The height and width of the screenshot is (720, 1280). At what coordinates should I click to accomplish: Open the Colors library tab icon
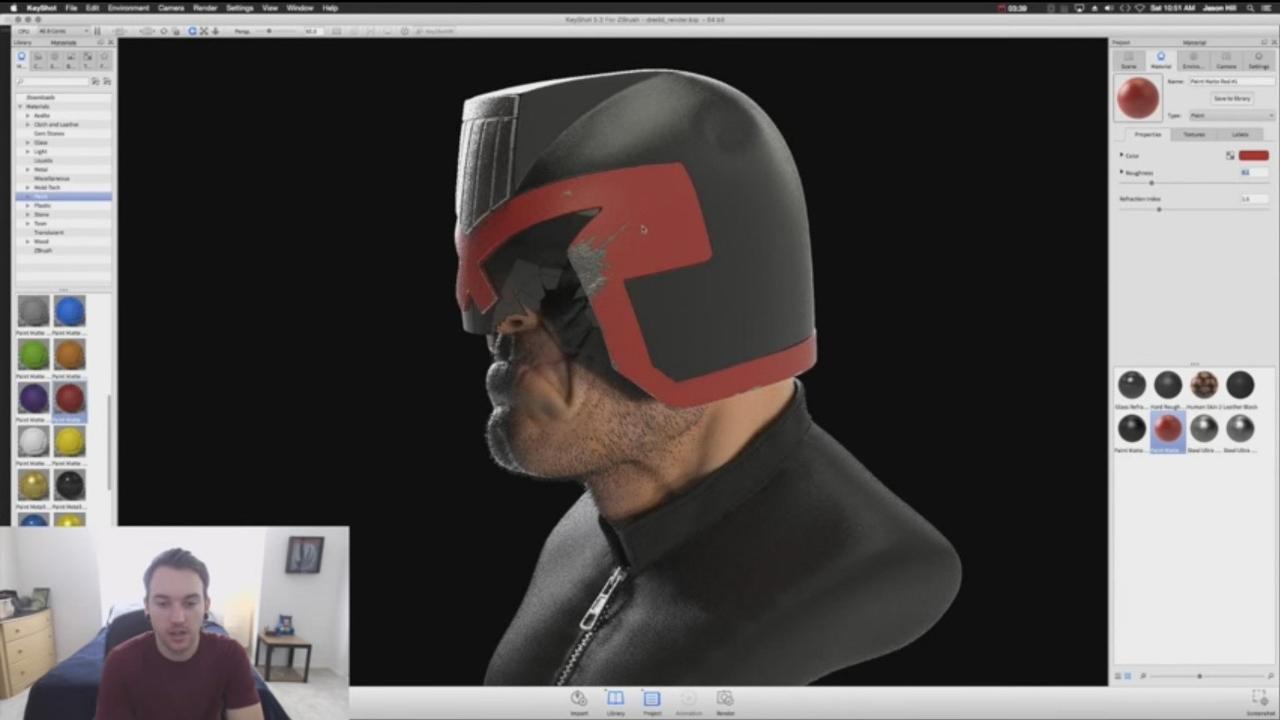(38, 59)
